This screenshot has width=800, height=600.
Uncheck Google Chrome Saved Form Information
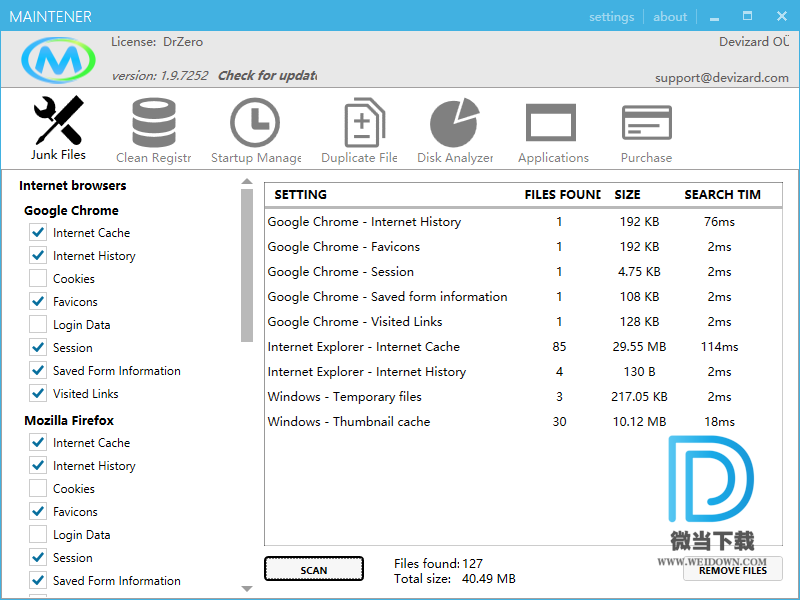38,370
